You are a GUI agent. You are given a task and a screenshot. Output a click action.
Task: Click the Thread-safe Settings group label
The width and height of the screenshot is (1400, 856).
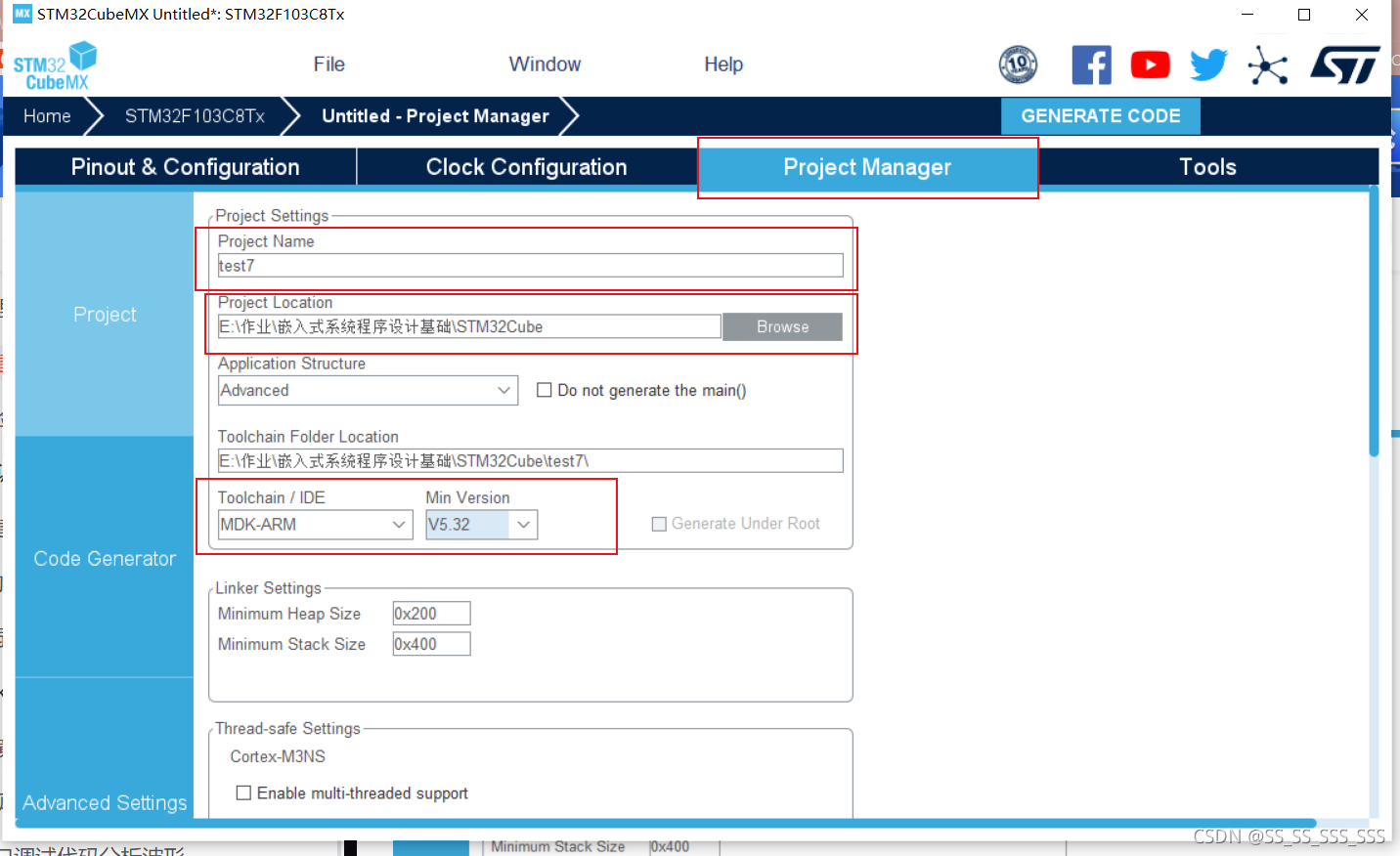[x=287, y=729]
